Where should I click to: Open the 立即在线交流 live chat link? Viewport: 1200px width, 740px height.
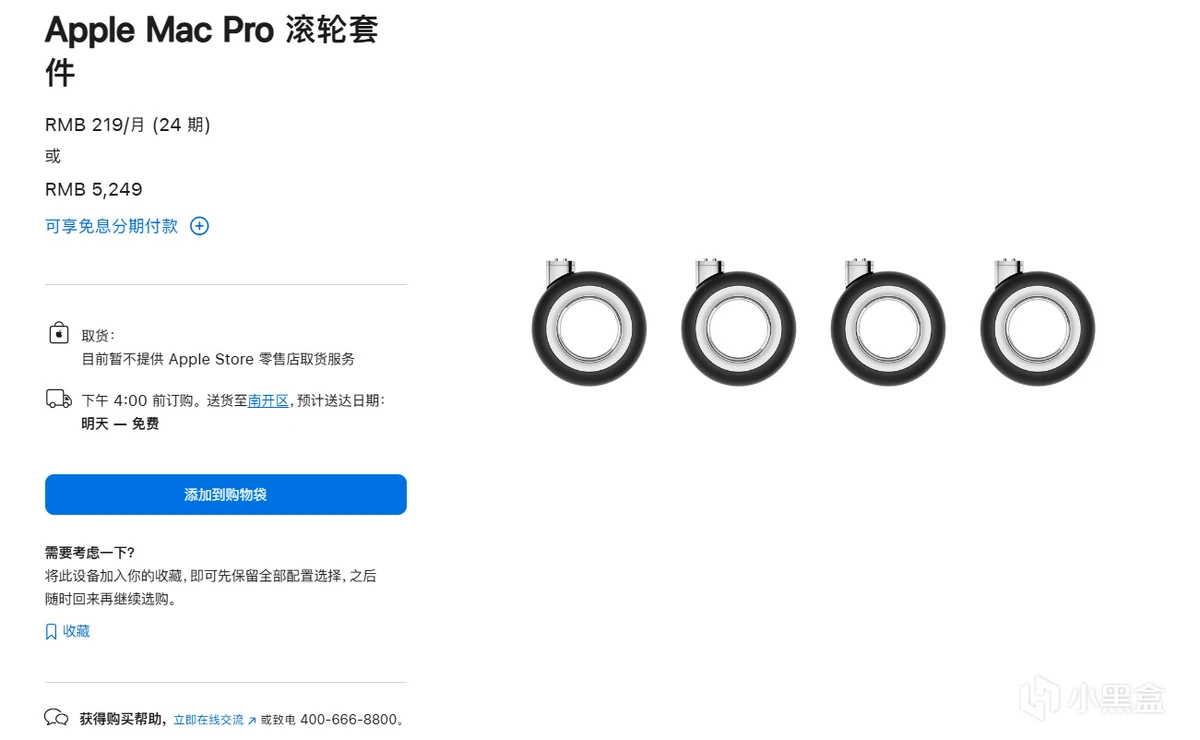[x=209, y=719]
